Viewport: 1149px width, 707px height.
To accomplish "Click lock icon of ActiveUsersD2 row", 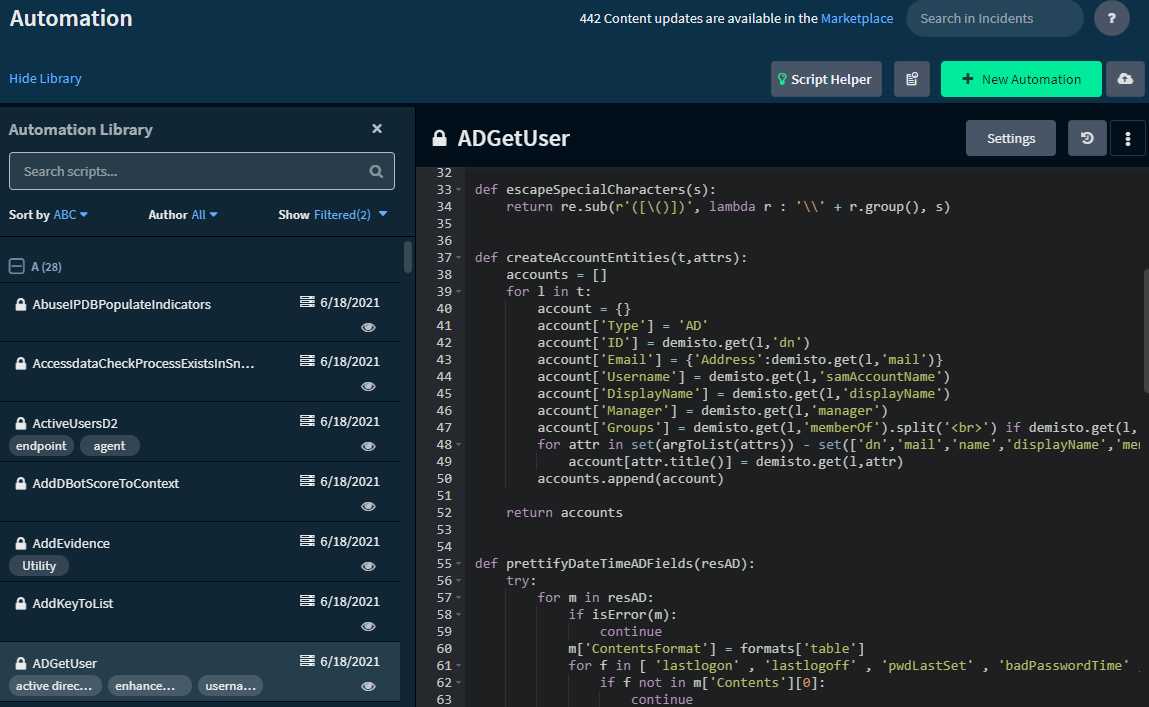I will (21, 423).
